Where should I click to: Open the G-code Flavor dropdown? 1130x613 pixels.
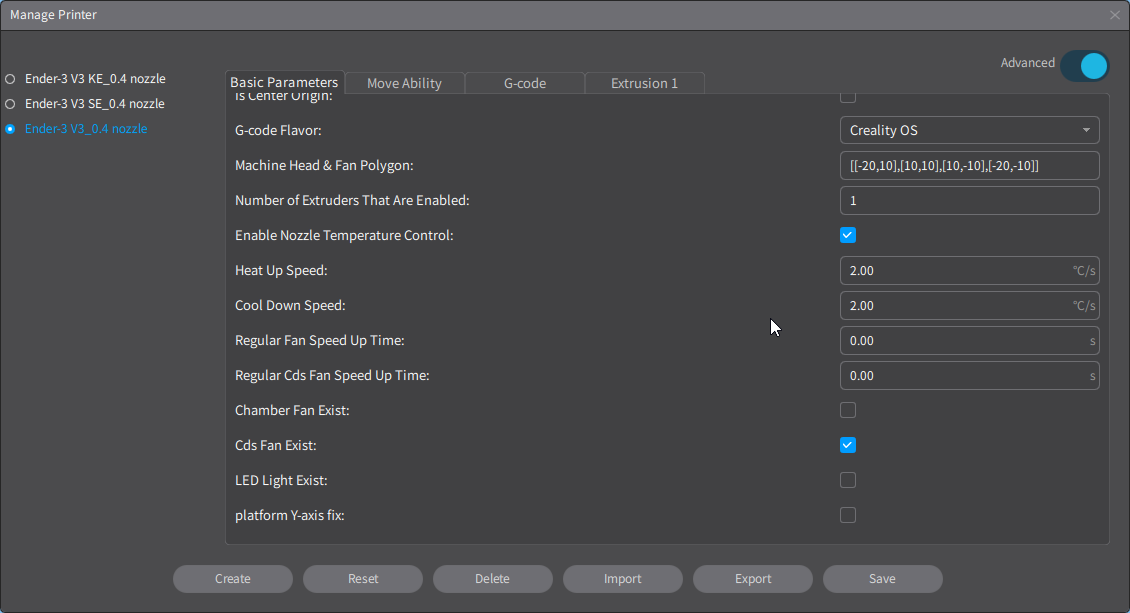coord(969,130)
